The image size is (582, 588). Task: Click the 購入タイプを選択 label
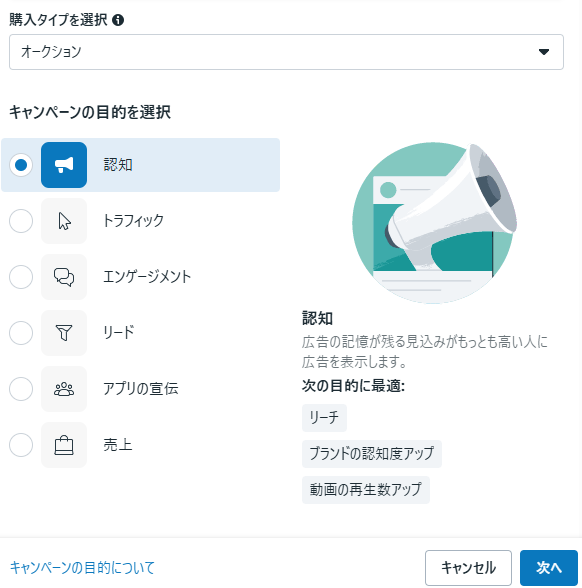coord(58,20)
